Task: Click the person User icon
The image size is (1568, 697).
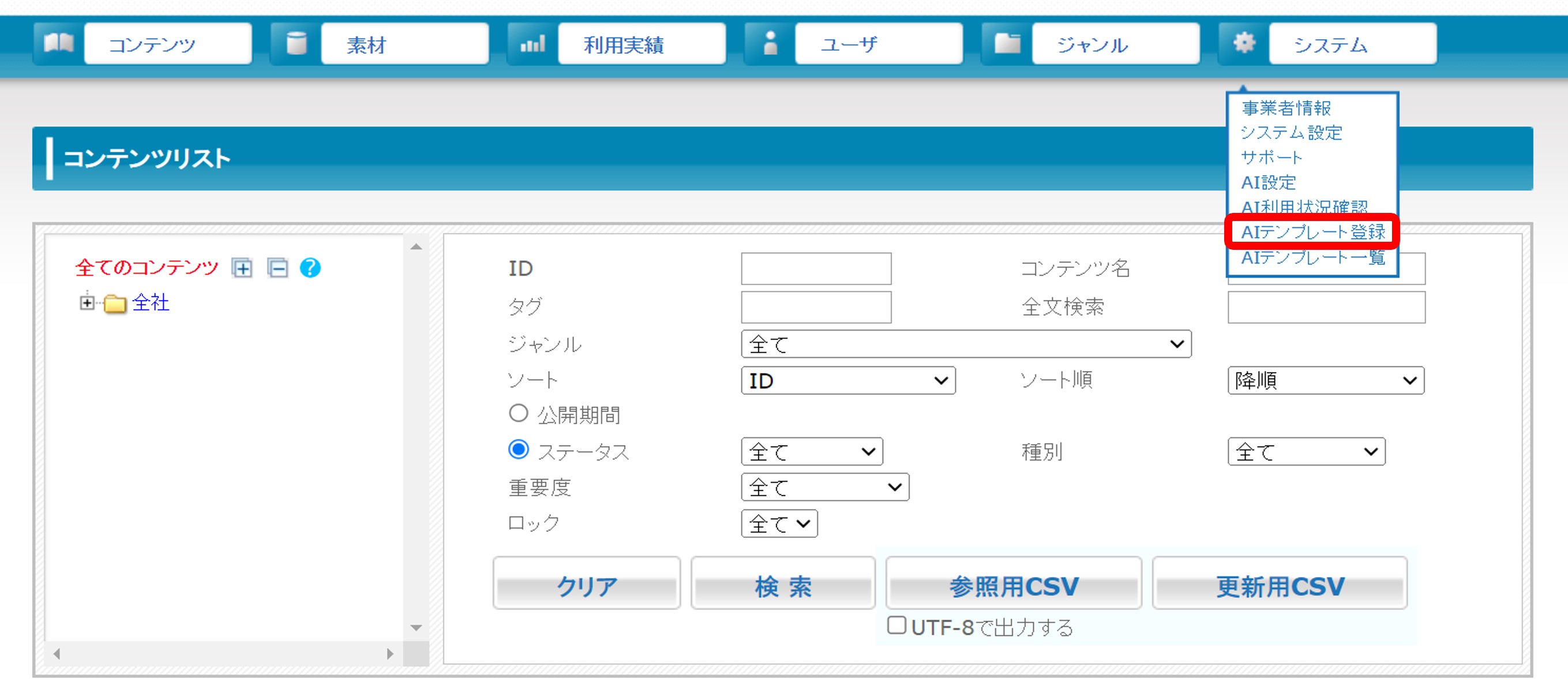Action: point(770,43)
